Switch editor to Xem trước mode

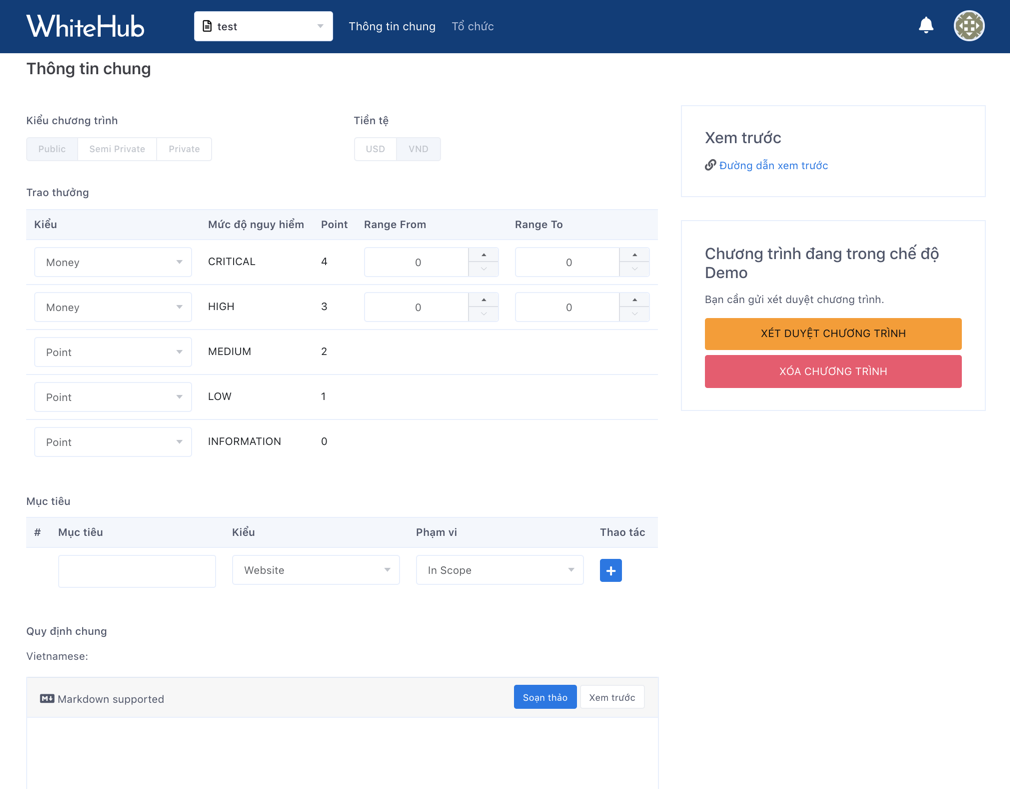(612, 697)
